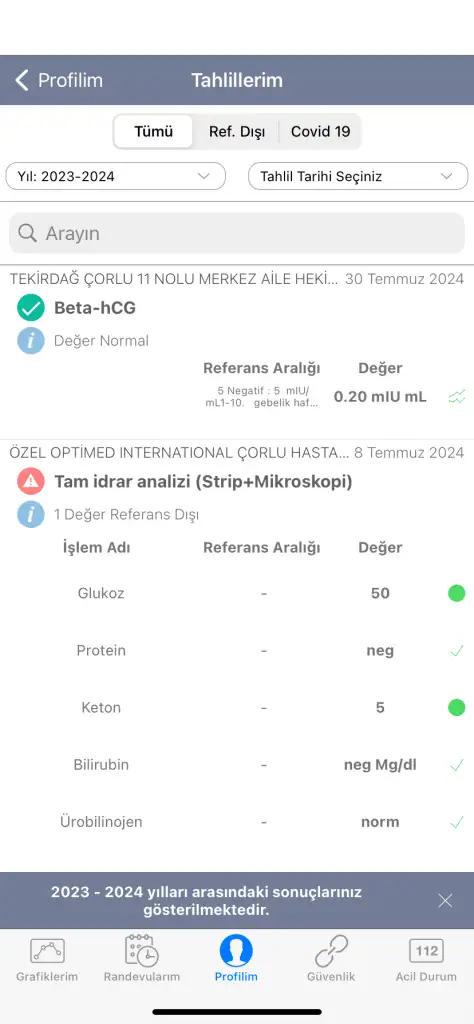Open the Acil Durum 112 icon
Screen dimensions: 474x1024
(426, 951)
